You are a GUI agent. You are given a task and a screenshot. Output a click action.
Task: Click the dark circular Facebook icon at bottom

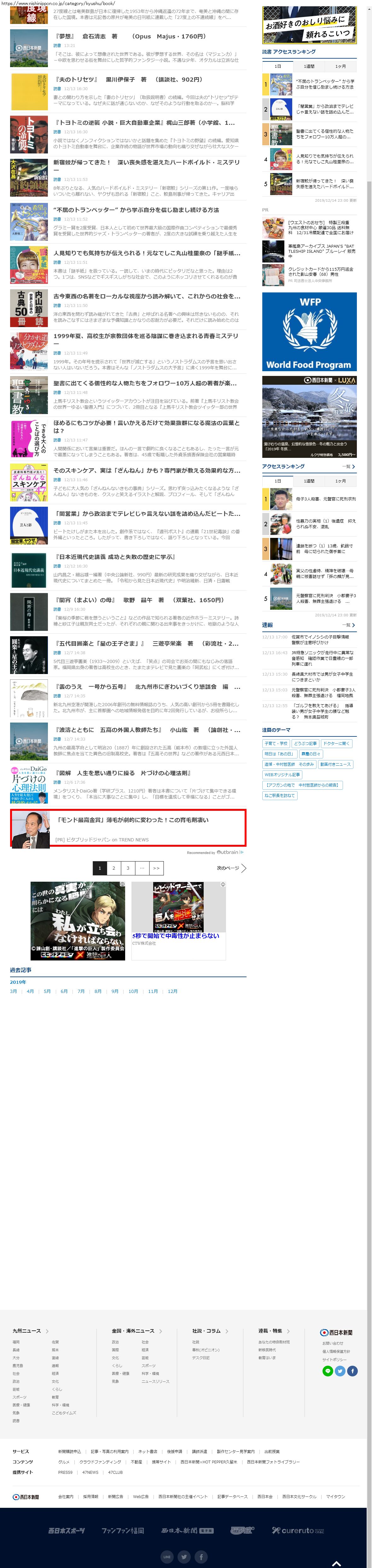[x=201, y=1556]
